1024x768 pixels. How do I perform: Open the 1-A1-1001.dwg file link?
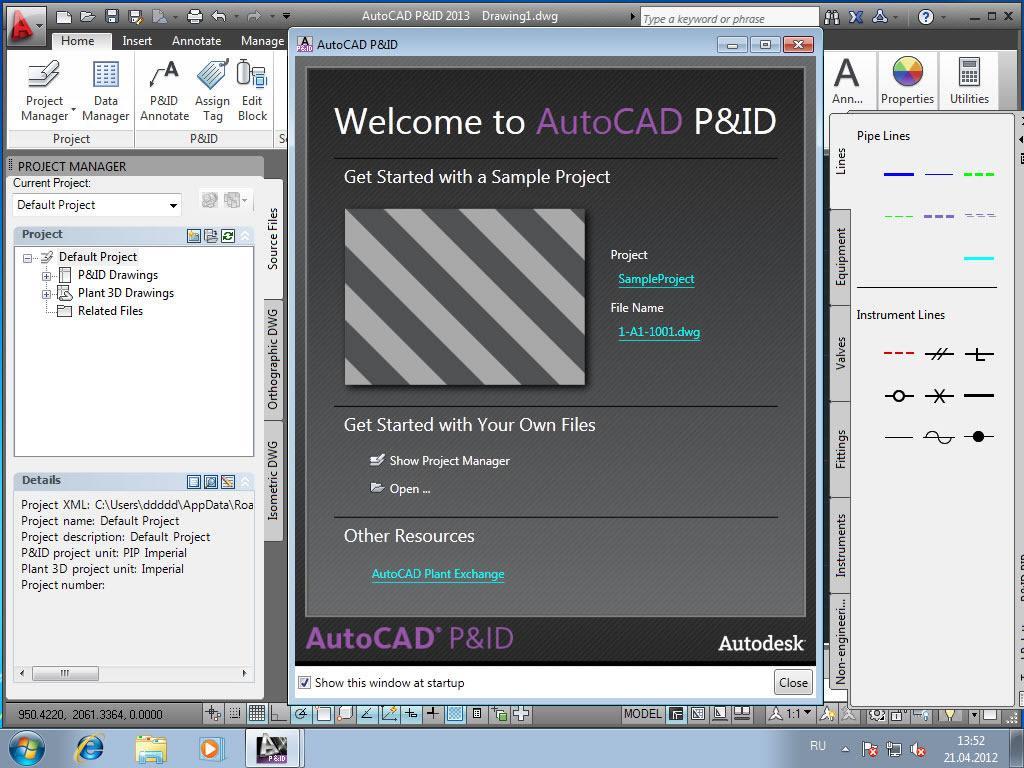tap(659, 332)
